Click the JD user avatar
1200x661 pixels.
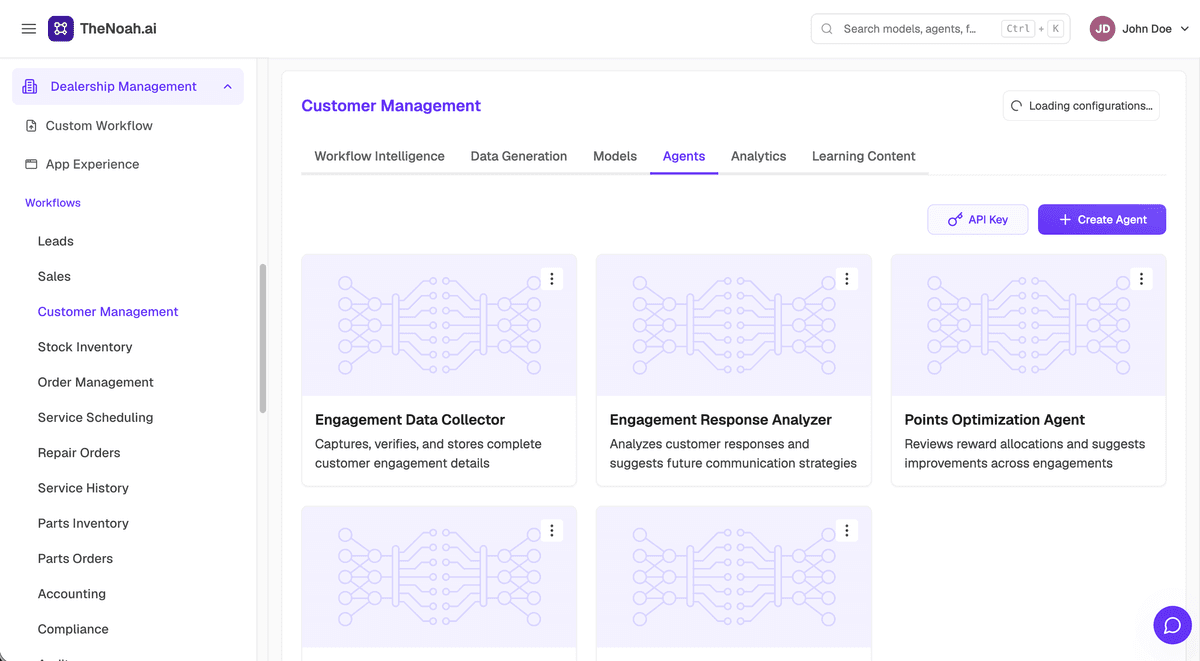pyautogui.click(x=1102, y=29)
